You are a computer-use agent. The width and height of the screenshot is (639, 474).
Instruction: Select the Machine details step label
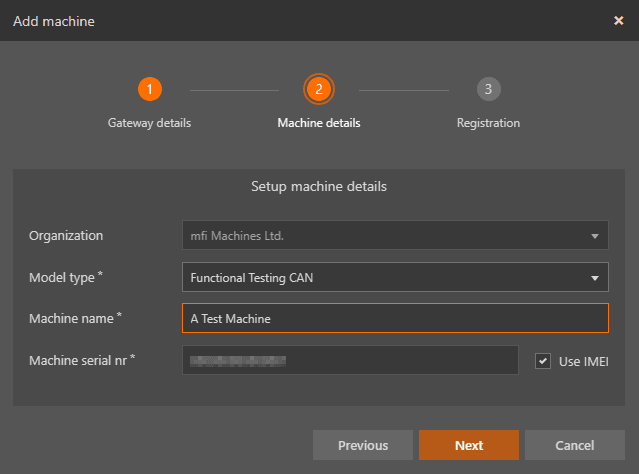(x=318, y=123)
